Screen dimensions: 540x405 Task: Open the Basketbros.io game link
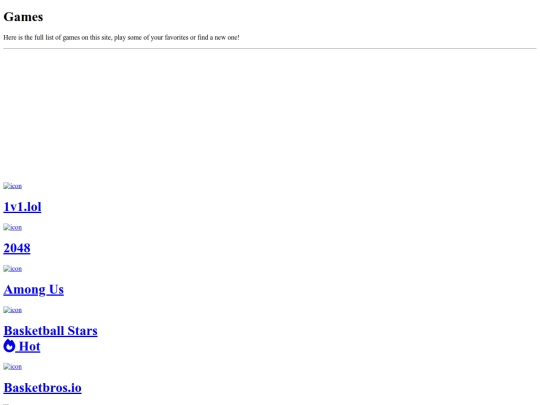point(43,387)
